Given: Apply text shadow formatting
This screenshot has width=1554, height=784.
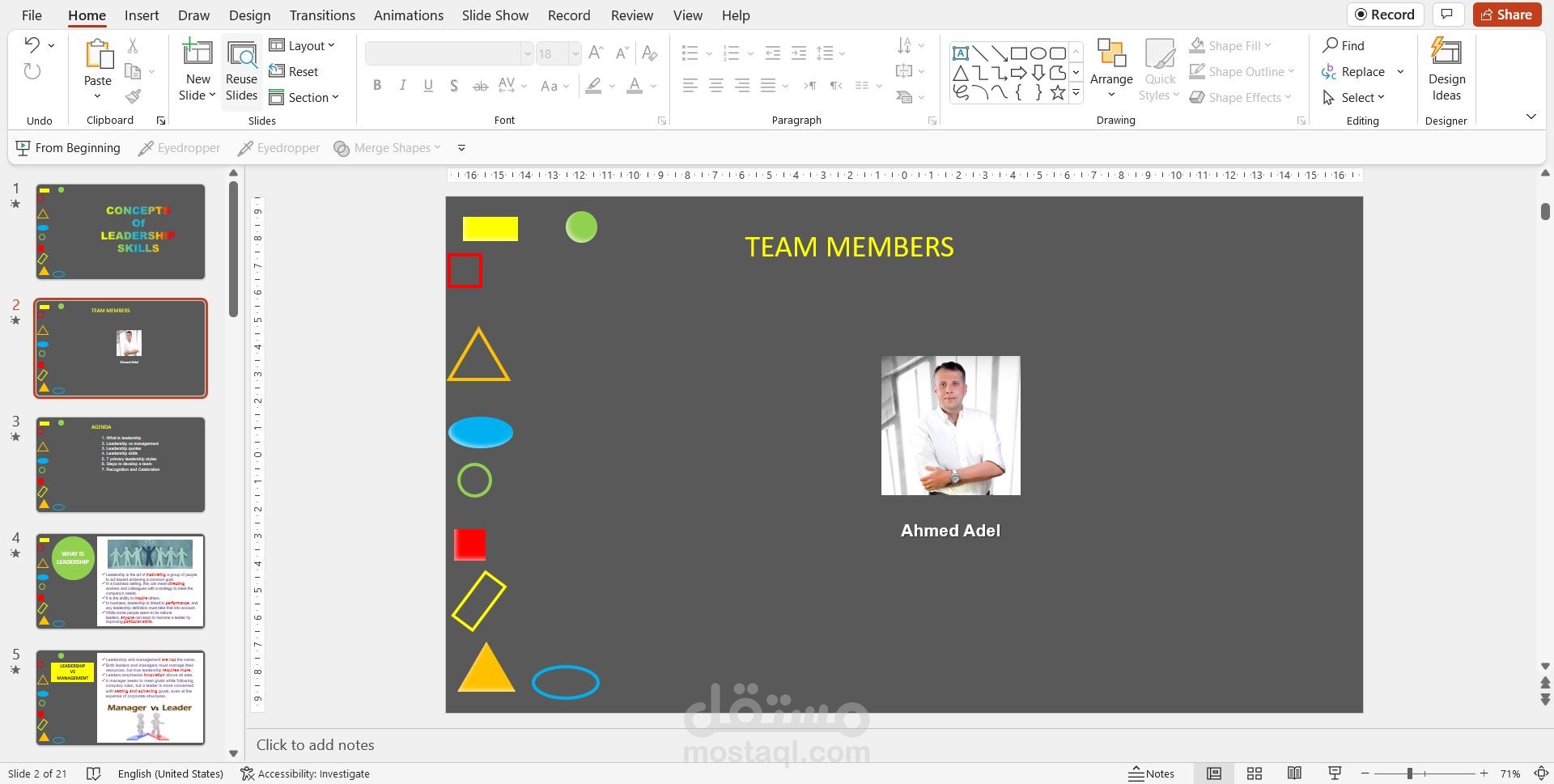Looking at the screenshot, I should (x=454, y=86).
